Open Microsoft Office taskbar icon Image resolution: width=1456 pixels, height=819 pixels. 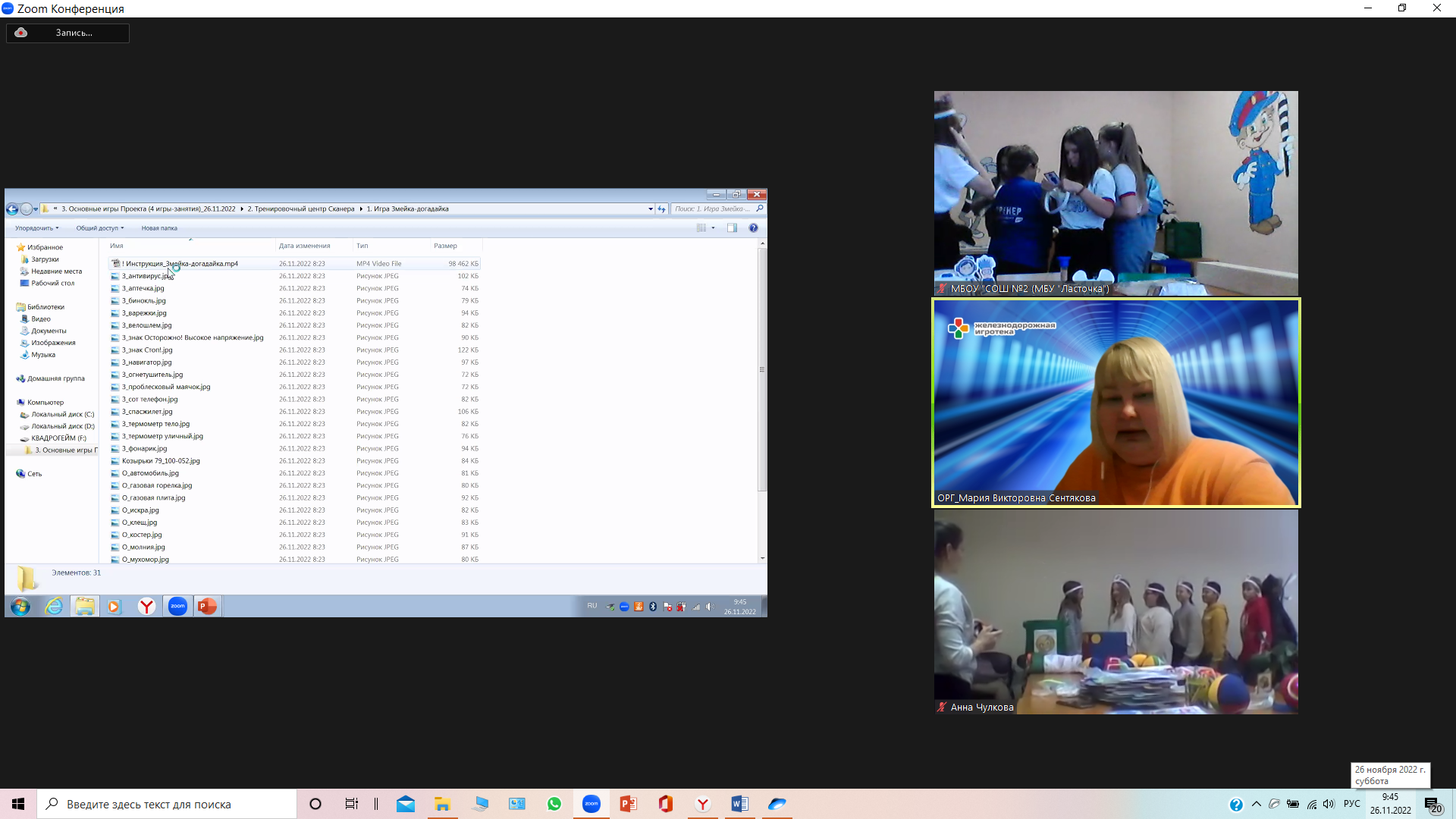coord(666,804)
